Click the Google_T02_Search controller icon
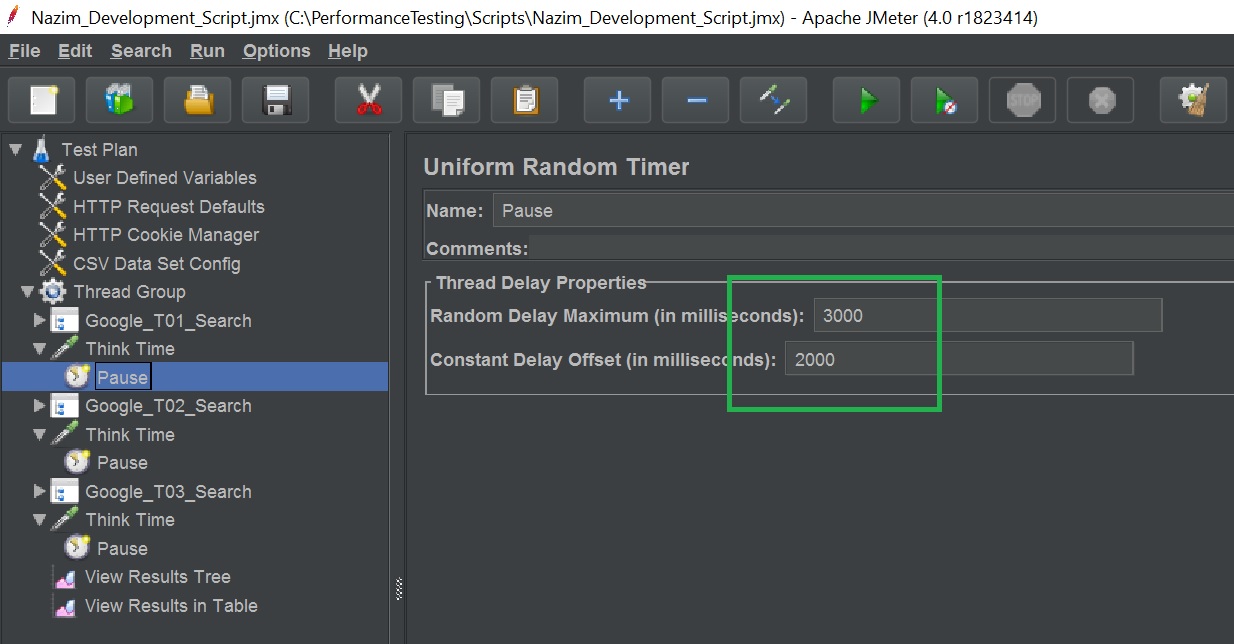The height and width of the screenshot is (644, 1234). click(x=65, y=406)
